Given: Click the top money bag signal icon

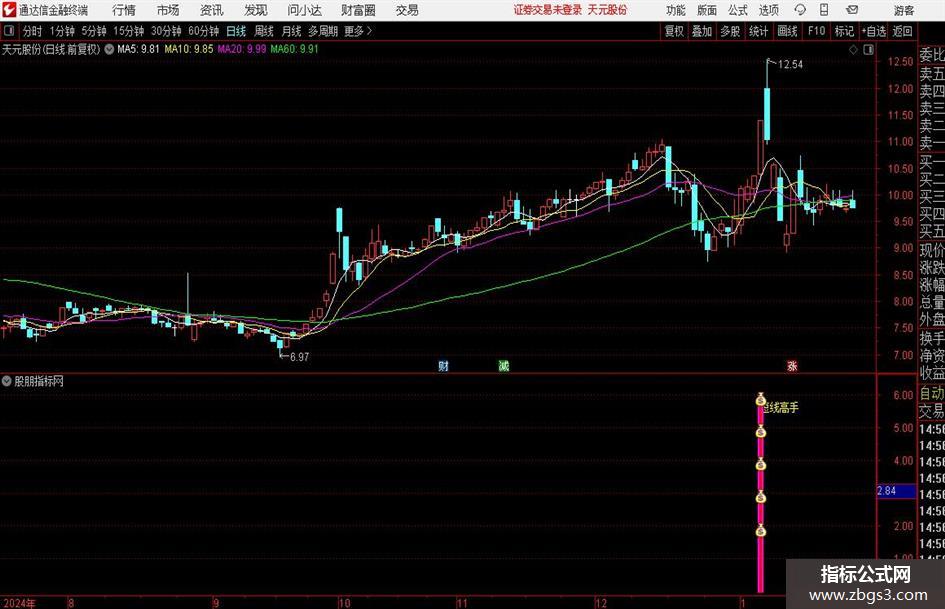Looking at the screenshot, I should pos(761,399).
